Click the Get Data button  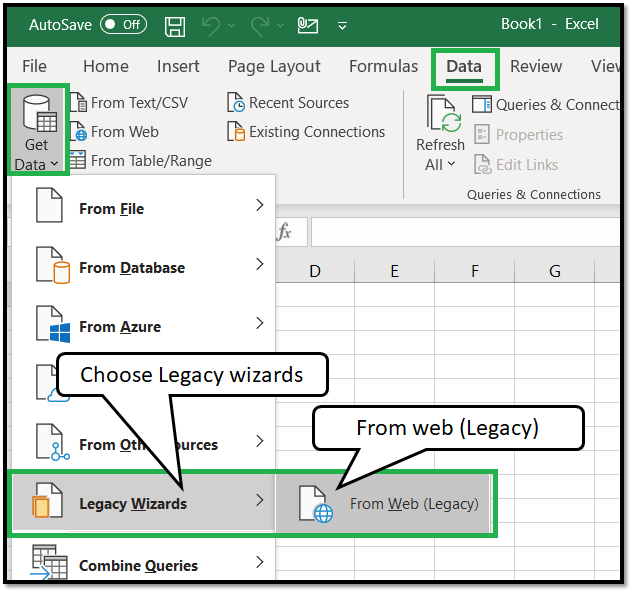point(37,130)
